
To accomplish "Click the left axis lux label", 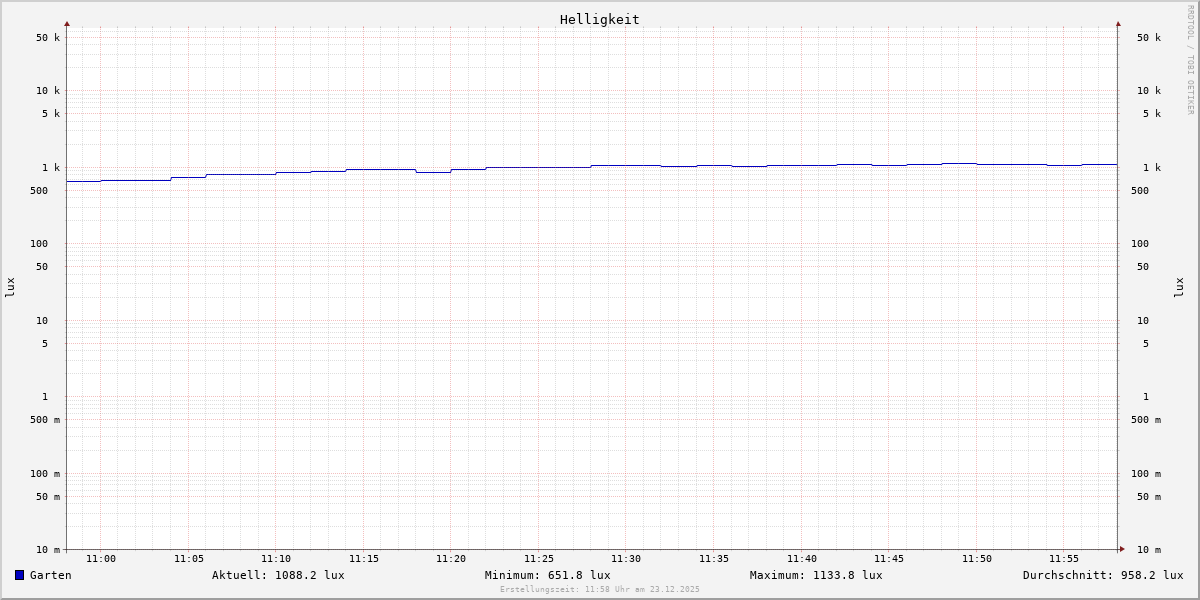I will tap(10, 287).
